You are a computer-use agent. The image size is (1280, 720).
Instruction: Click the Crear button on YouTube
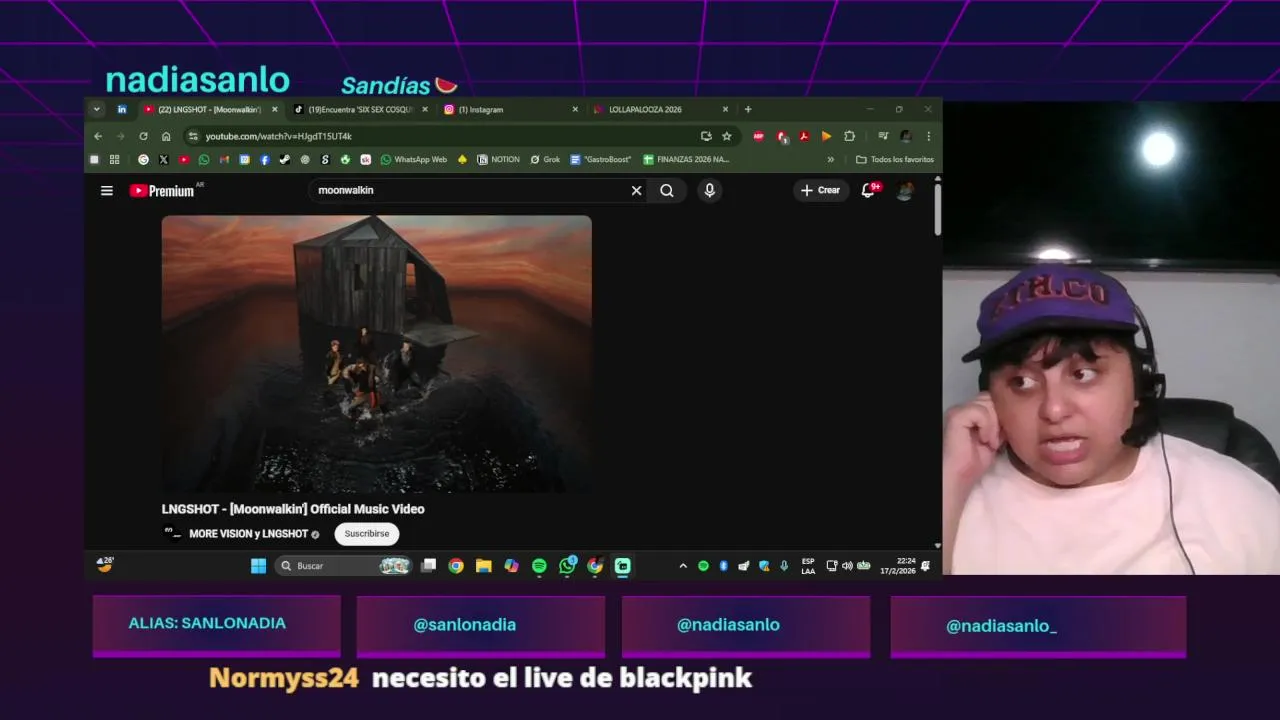(x=820, y=190)
